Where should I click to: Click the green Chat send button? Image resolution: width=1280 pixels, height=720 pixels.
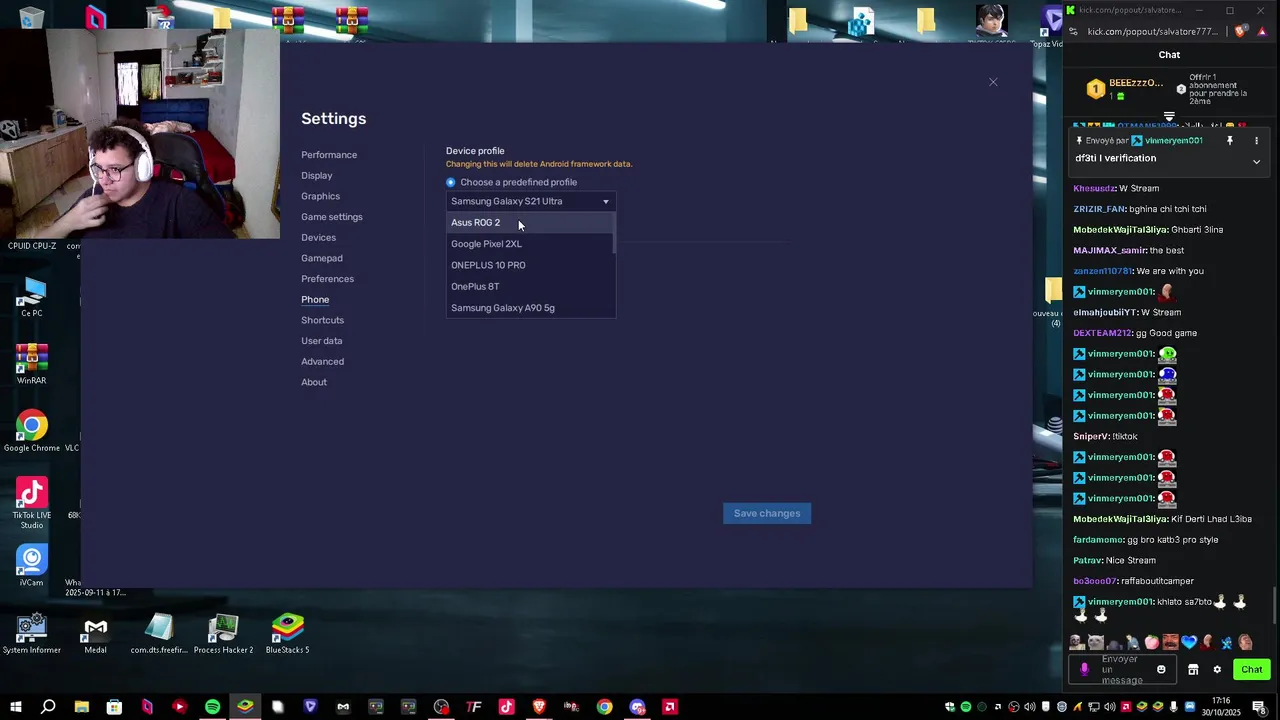pos(1252,670)
